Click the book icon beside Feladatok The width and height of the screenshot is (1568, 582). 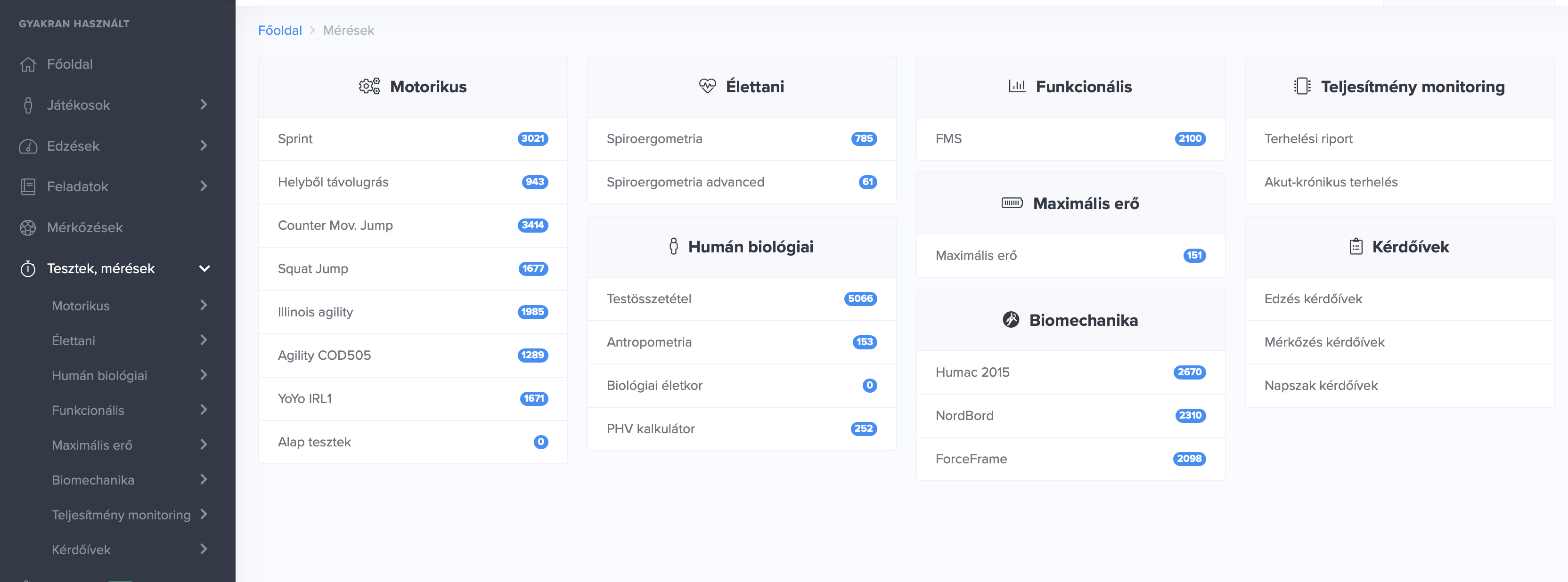[28, 187]
